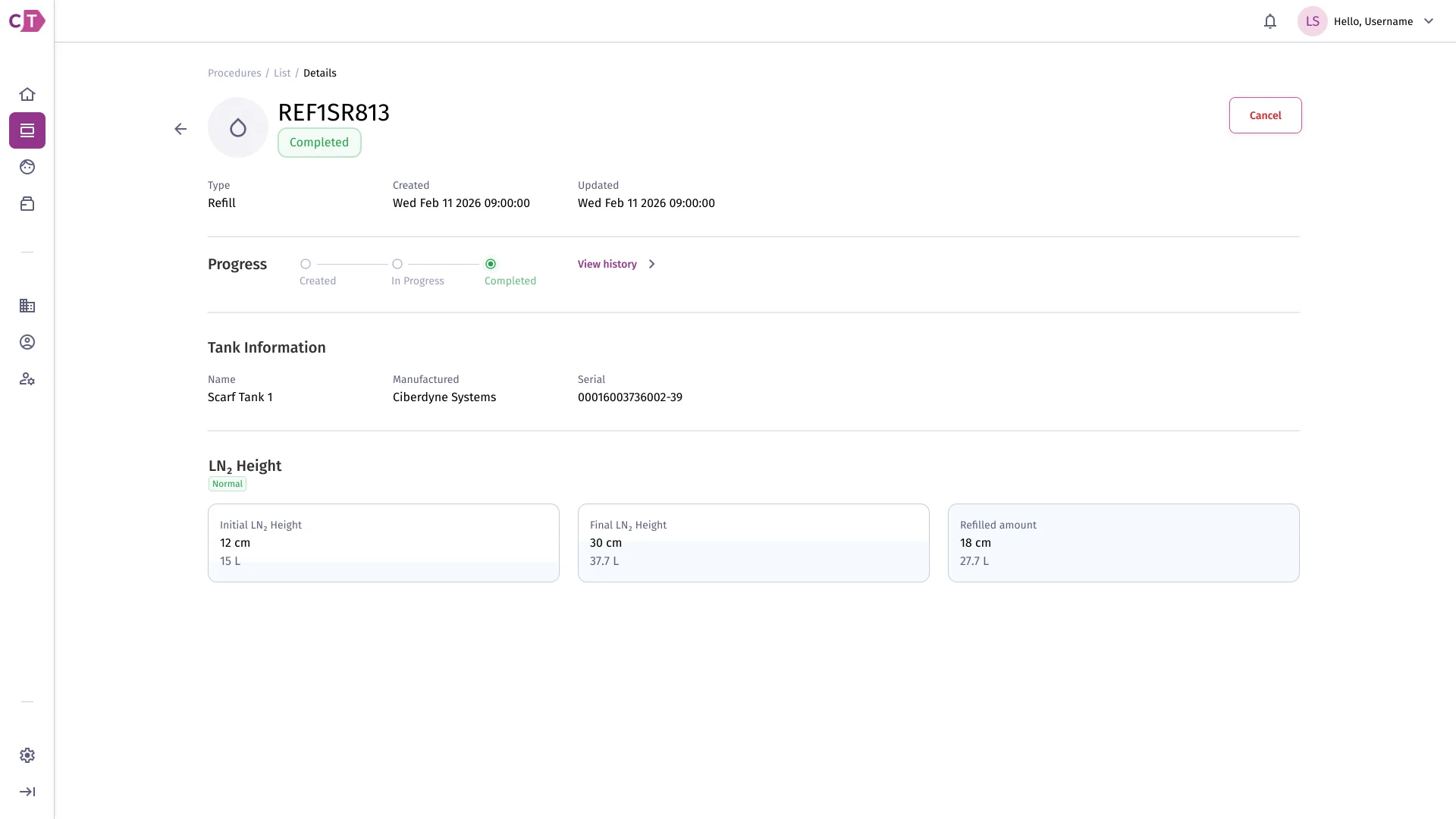Go back with the left arrow
The width and height of the screenshot is (1456, 819).
180,129
